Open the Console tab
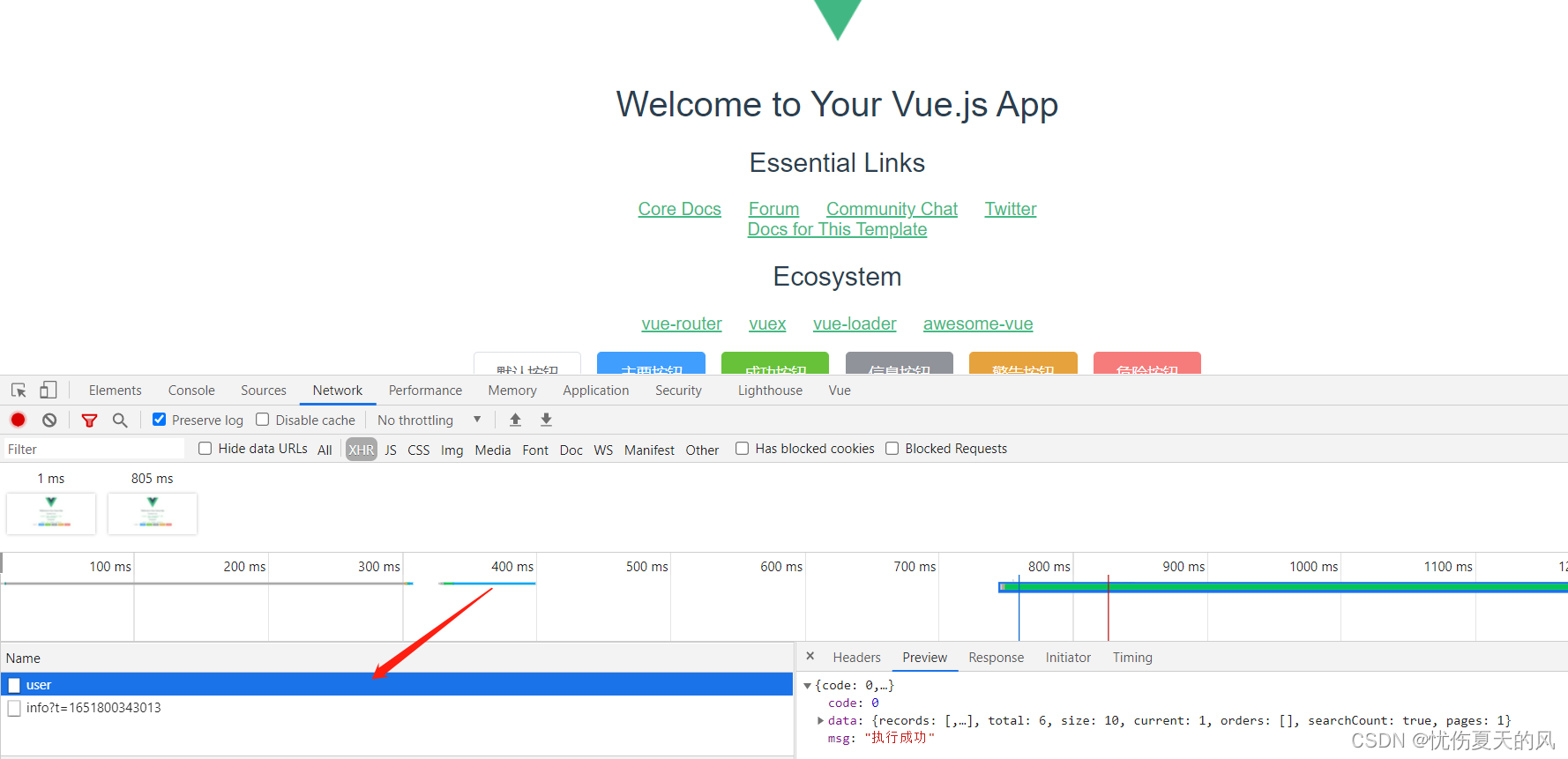The image size is (1568, 759). [191, 390]
